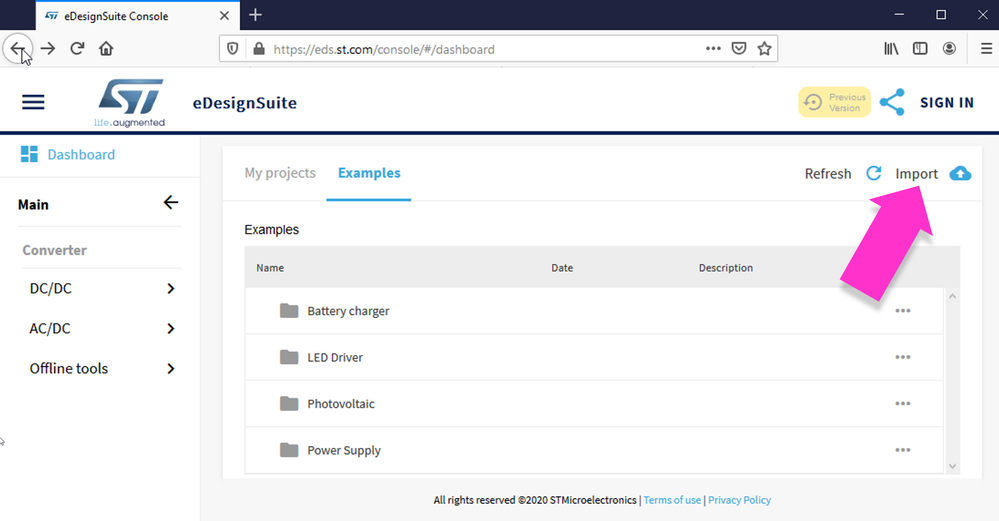Image resolution: width=999 pixels, height=521 pixels.
Task: Switch to the My projects tab
Action: 280,173
